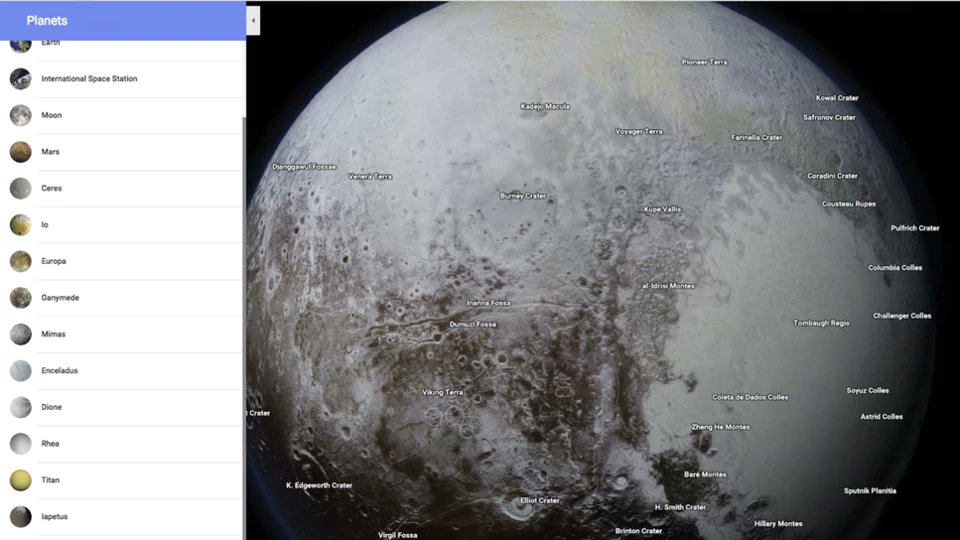The image size is (960, 540).
Task: Click the Ceres thumbnail icon
Action: pos(20,188)
